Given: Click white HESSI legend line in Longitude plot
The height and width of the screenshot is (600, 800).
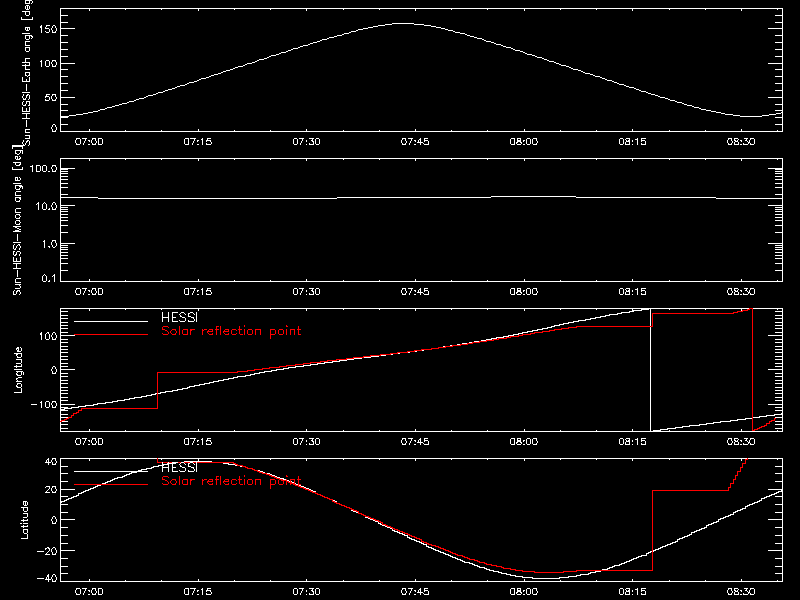Looking at the screenshot, I should pyautogui.click(x=111, y=321).
